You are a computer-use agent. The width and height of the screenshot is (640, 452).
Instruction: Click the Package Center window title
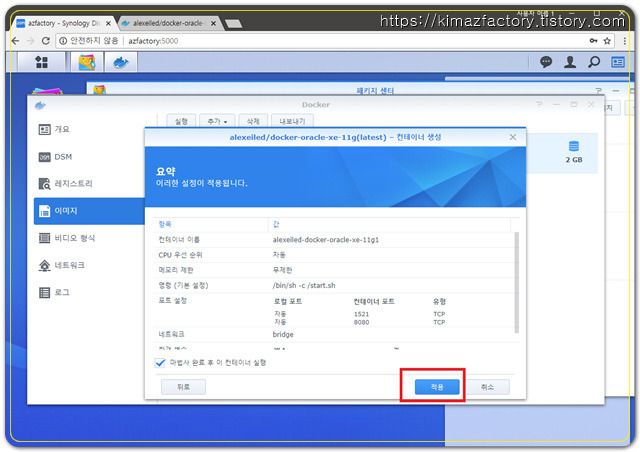(x=375, y=91)
